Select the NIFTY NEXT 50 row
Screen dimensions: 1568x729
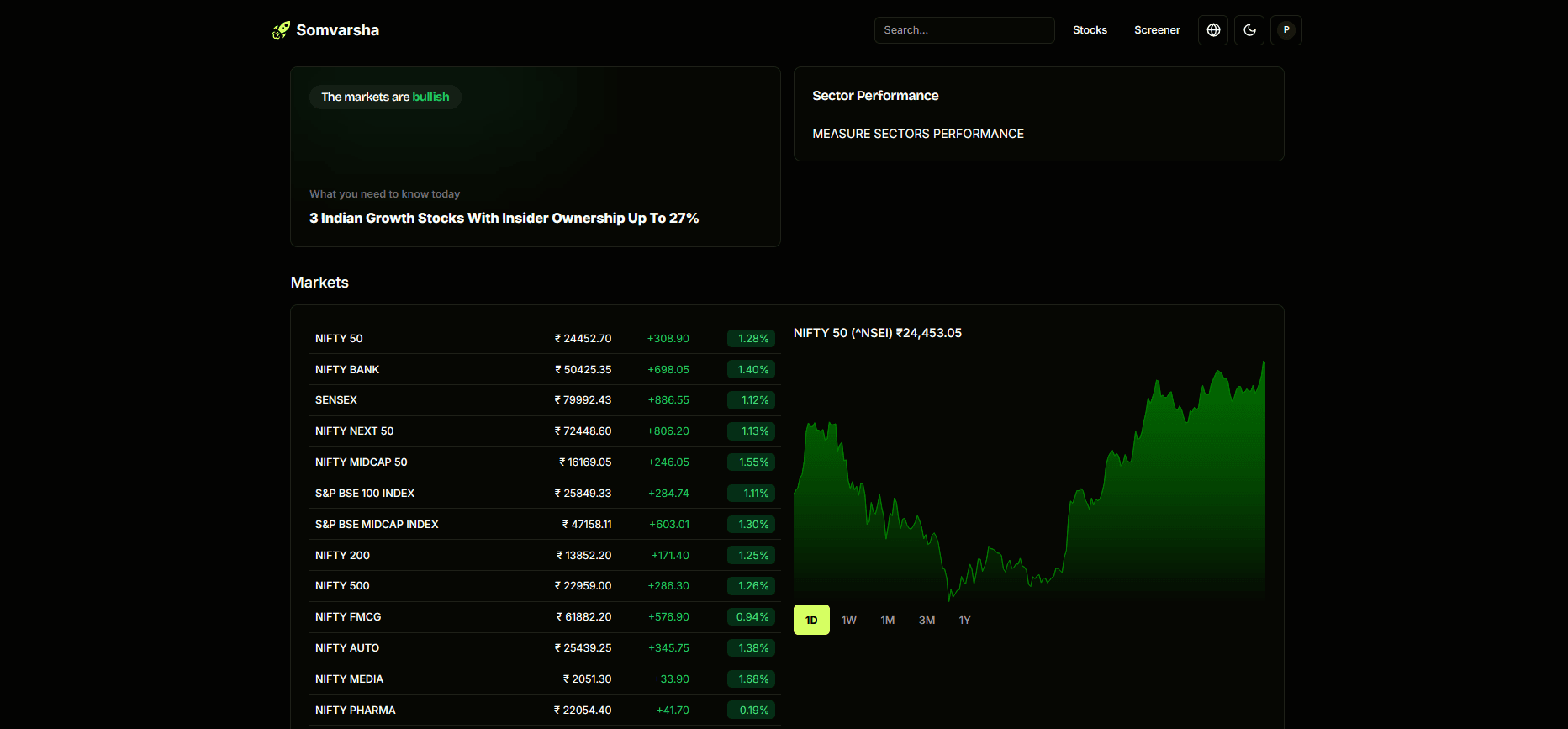pos(545,431)
